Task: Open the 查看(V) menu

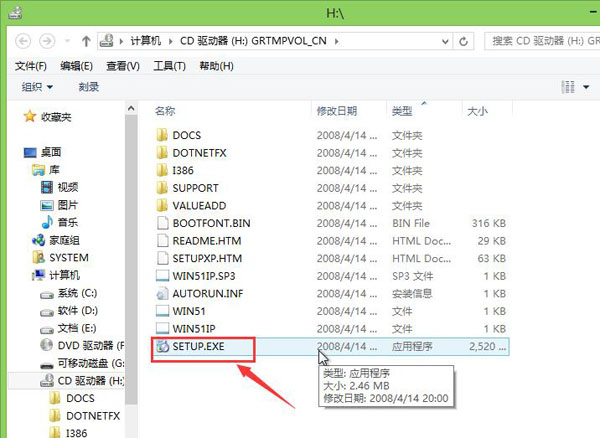Action: click(122, 66)
